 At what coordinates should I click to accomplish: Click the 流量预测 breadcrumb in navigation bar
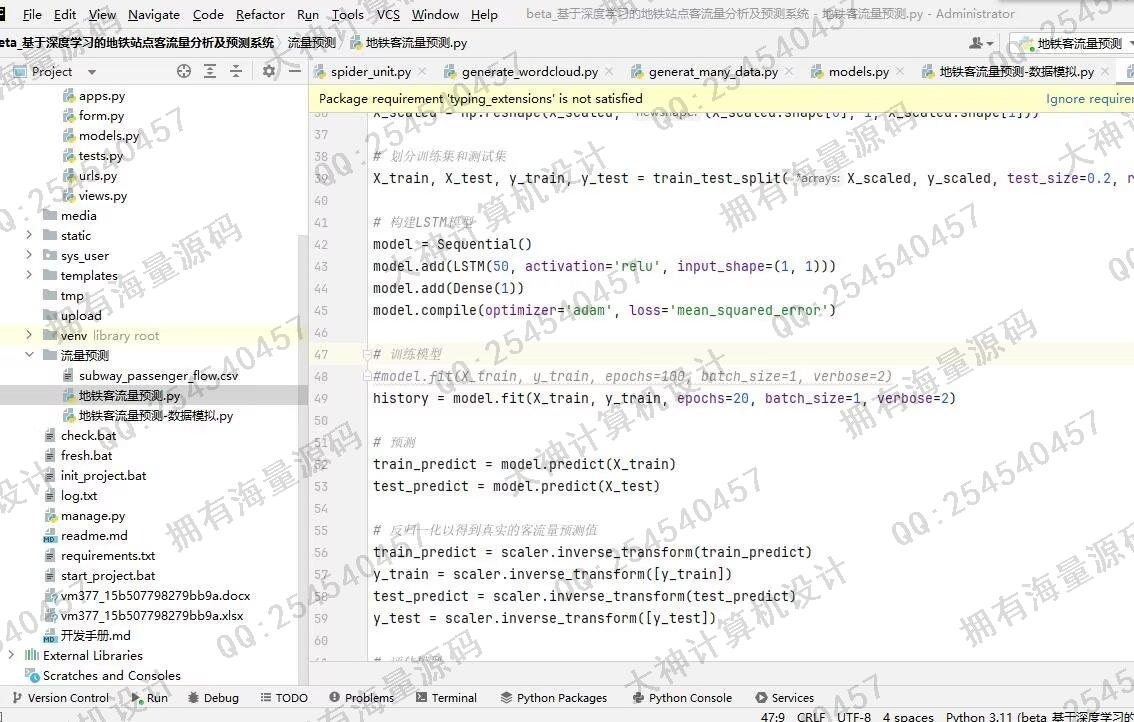[x=312, y=43]
